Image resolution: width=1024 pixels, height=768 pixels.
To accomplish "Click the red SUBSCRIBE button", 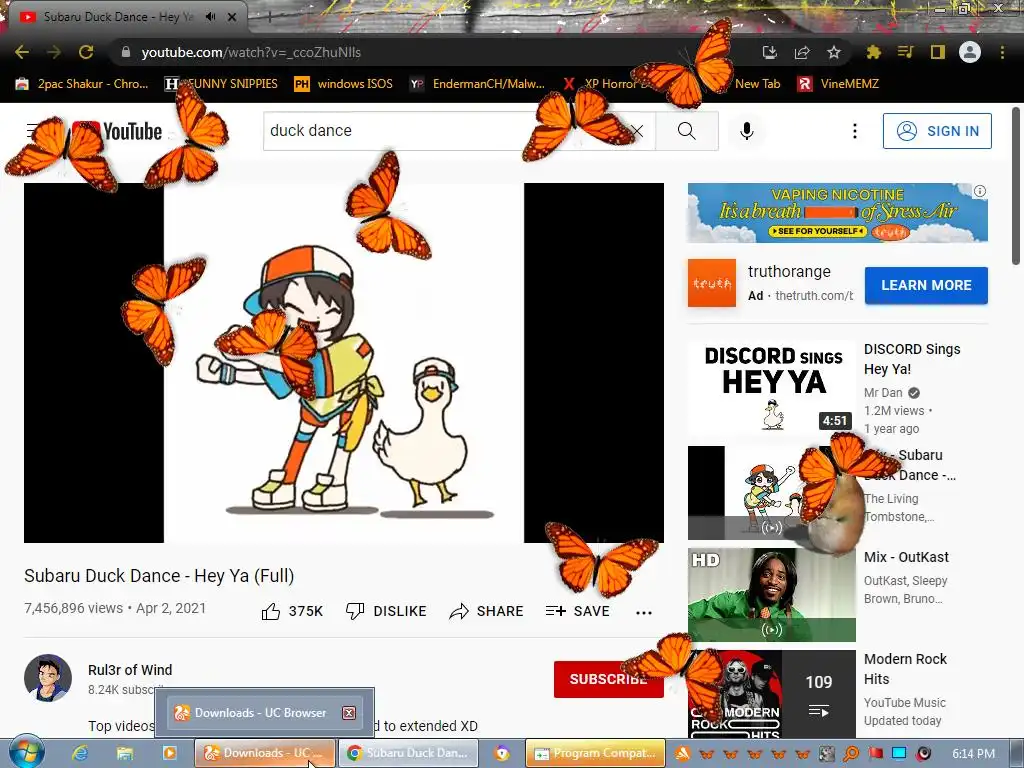I will tap(609, 679).
